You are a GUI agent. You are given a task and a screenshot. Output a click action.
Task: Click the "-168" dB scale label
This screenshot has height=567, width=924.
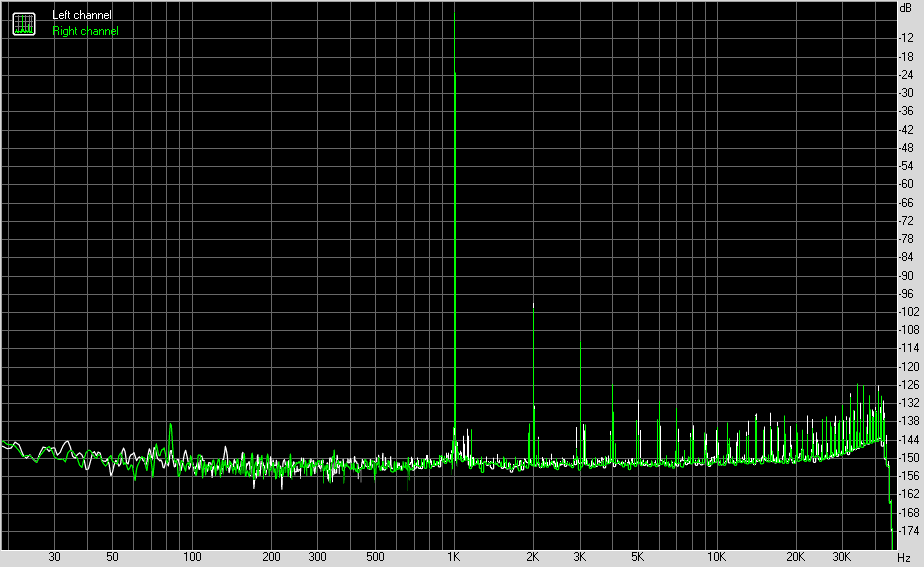pos(908,513)
